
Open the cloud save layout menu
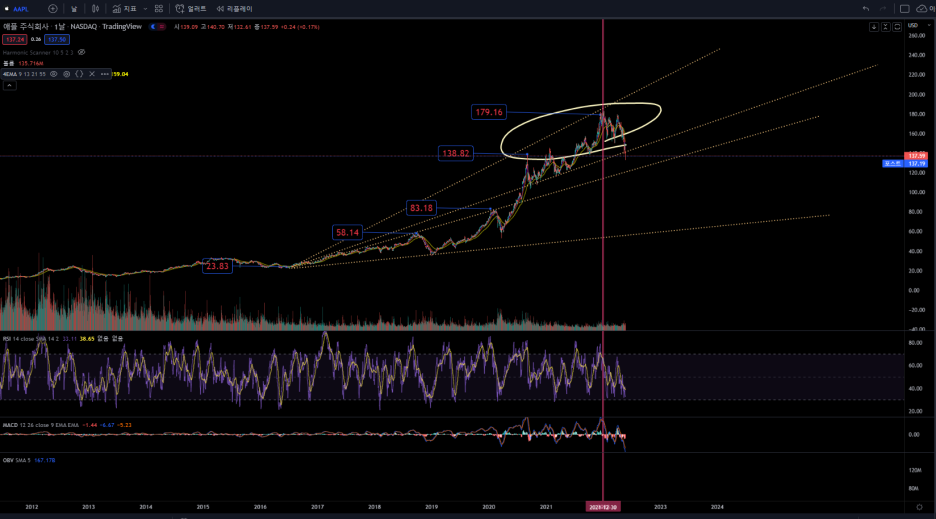[x=922, y=9]
